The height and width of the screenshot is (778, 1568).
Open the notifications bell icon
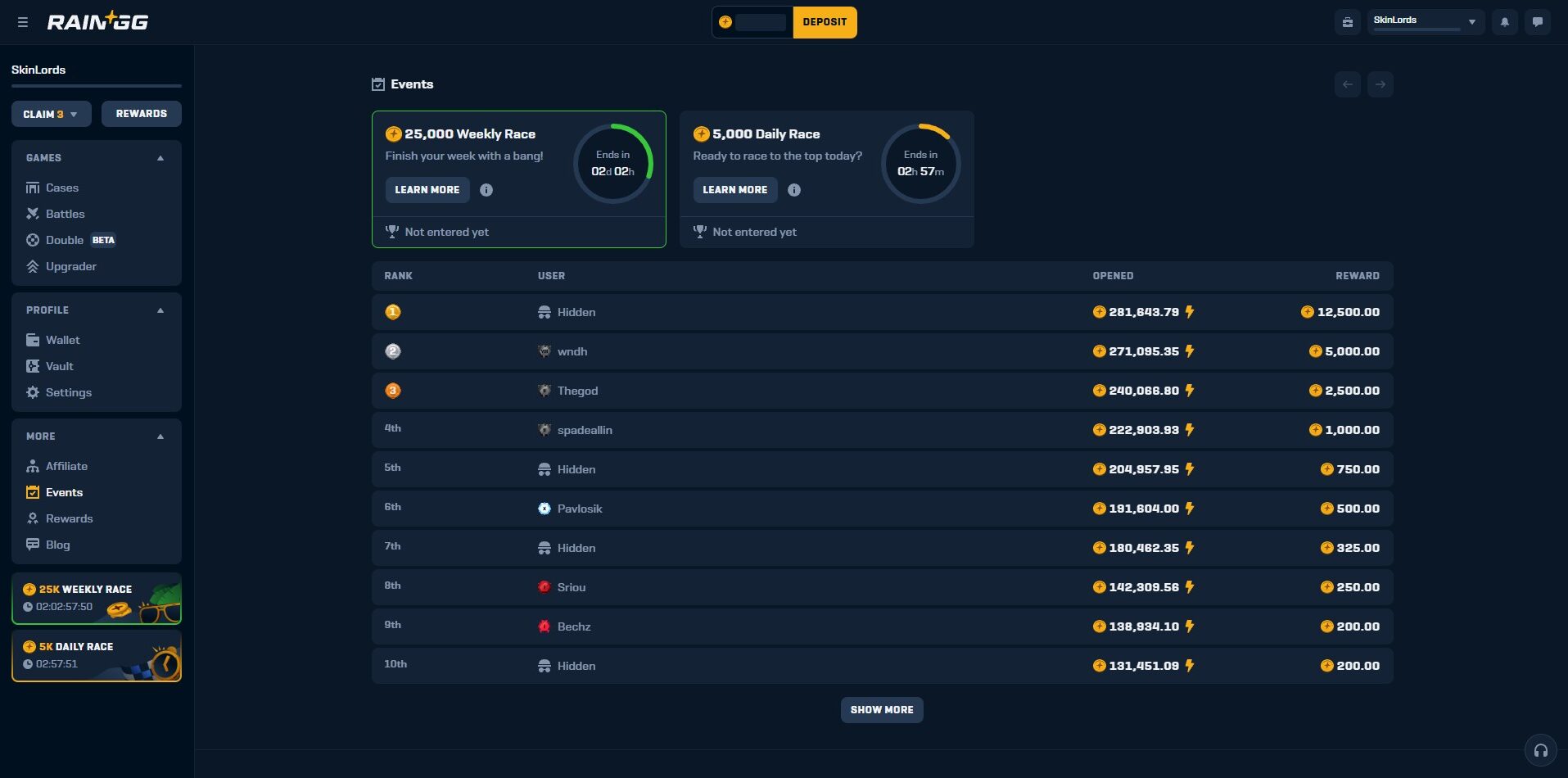pos(1505,22)
